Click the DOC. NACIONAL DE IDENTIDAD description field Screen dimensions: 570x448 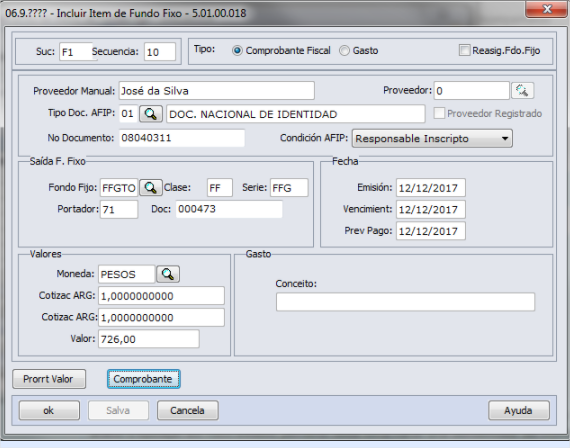[296, 114]
